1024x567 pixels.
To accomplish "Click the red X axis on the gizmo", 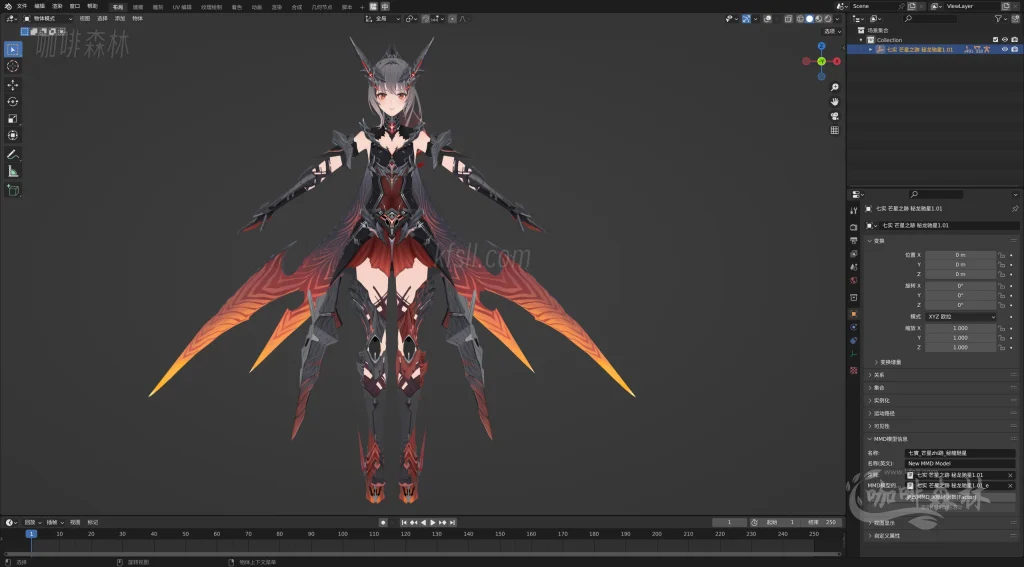I will tap(837, 61).
